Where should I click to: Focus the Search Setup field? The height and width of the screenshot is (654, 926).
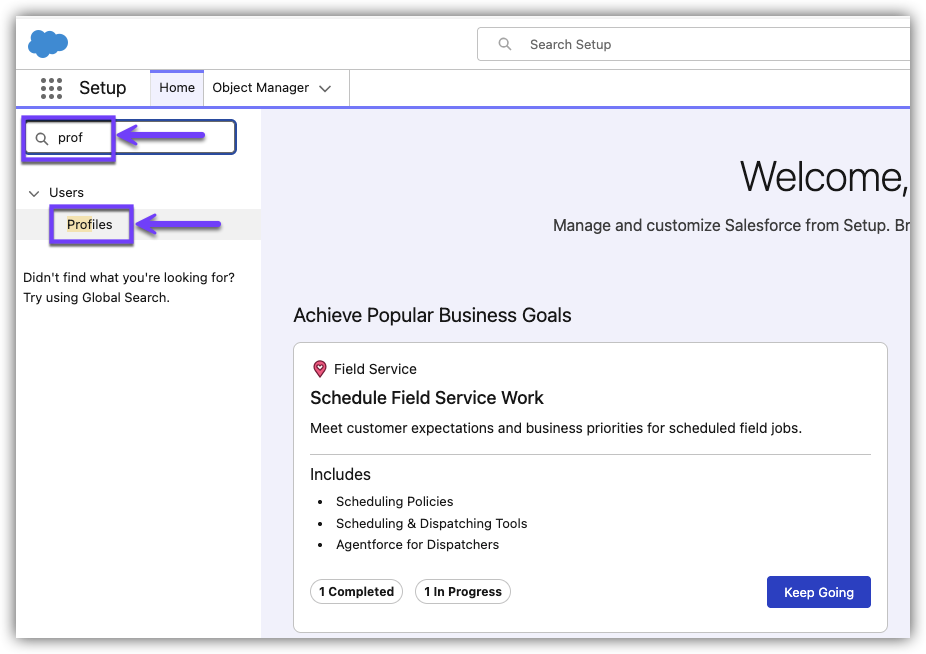pos(700,44)
